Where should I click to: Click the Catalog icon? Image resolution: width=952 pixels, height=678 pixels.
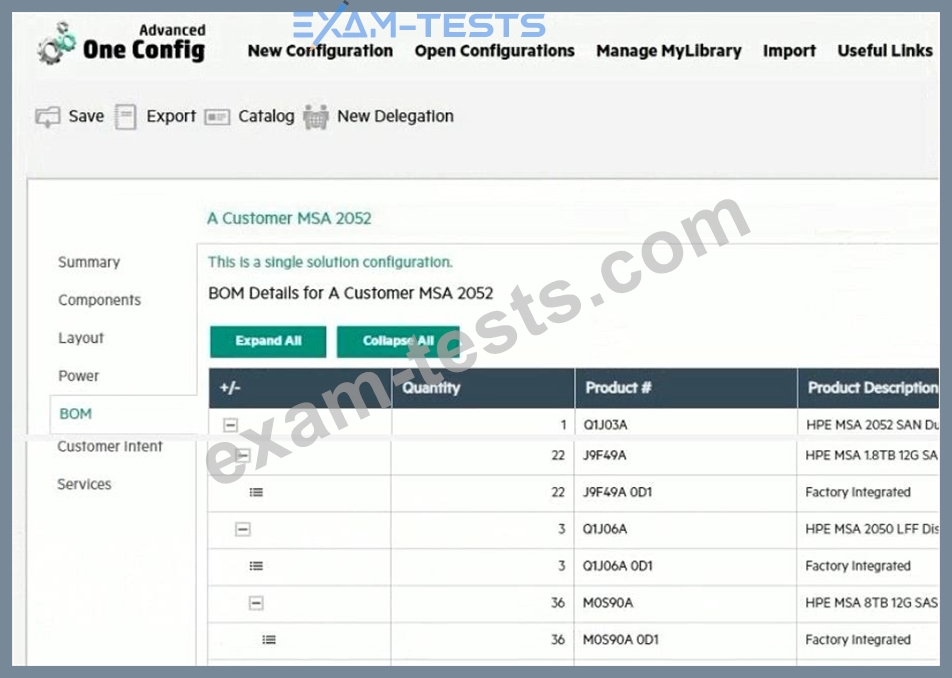217,117
